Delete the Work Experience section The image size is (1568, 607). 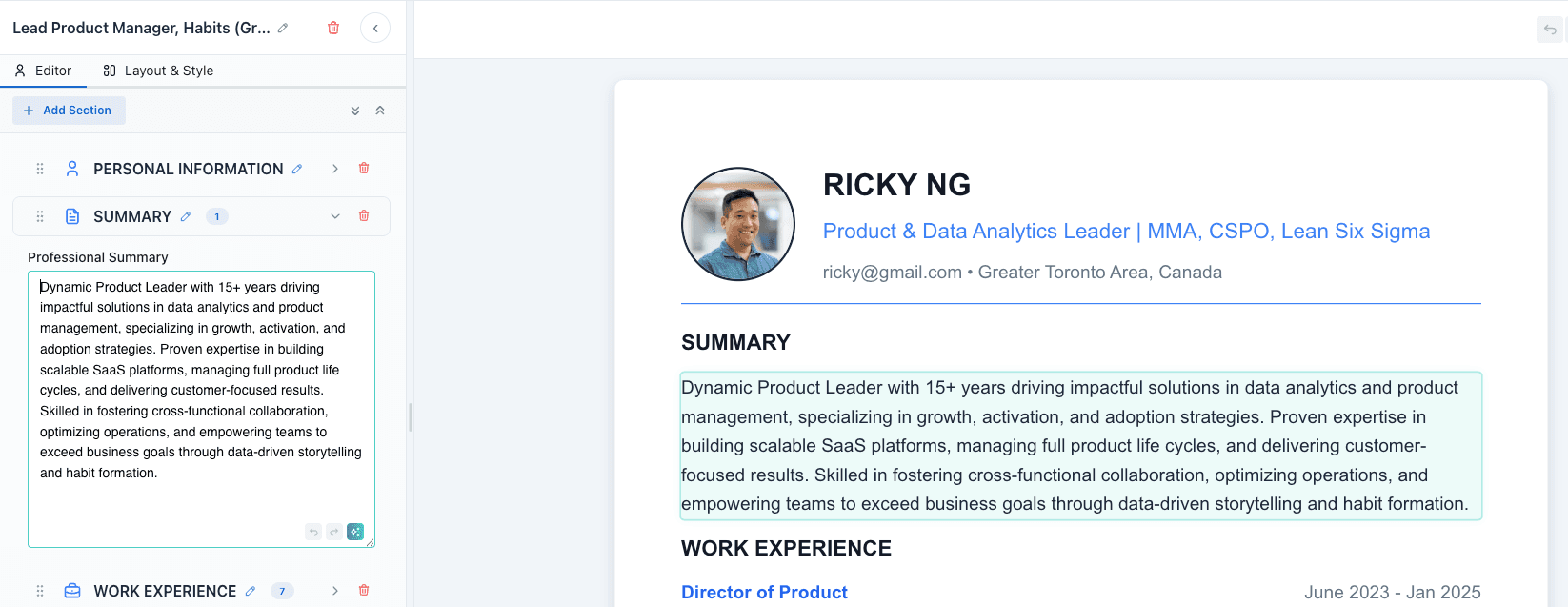click(x=364, y=590)
